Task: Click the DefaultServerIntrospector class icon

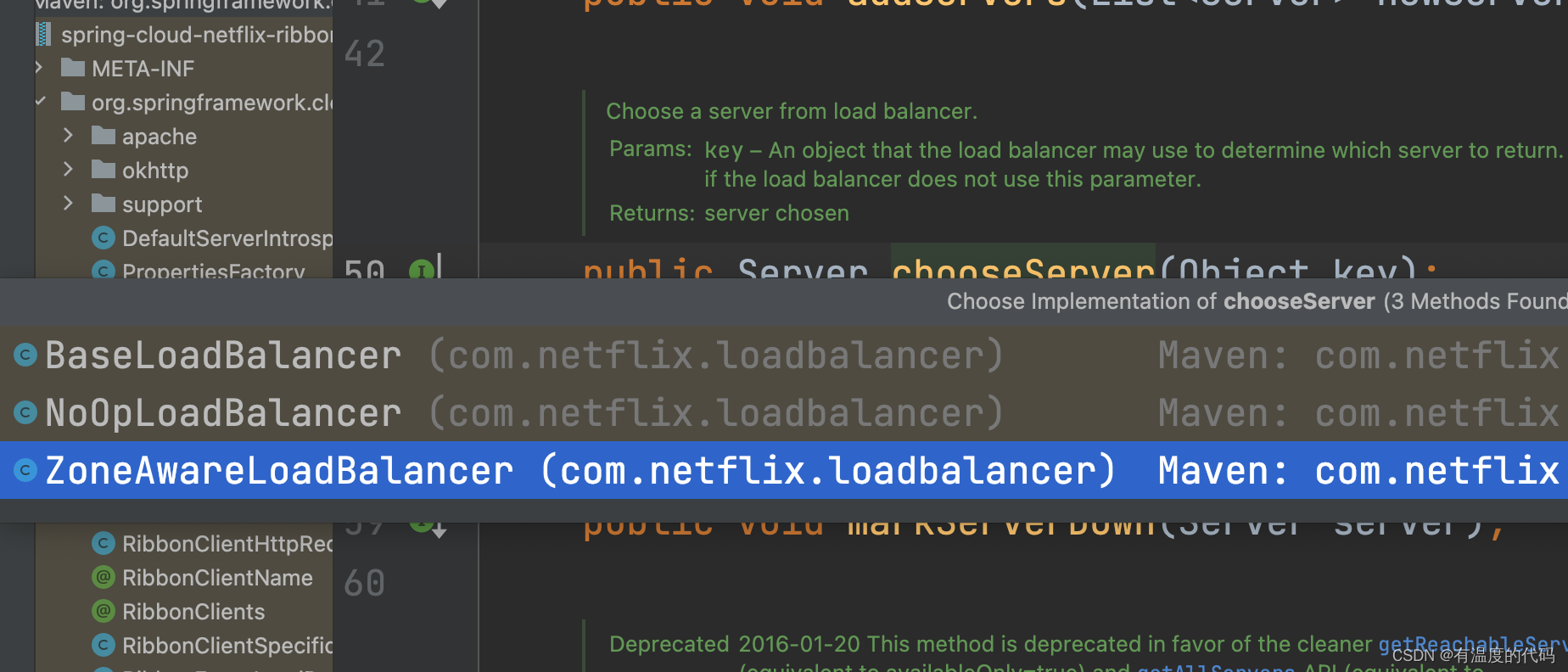Action: [103, 238]
